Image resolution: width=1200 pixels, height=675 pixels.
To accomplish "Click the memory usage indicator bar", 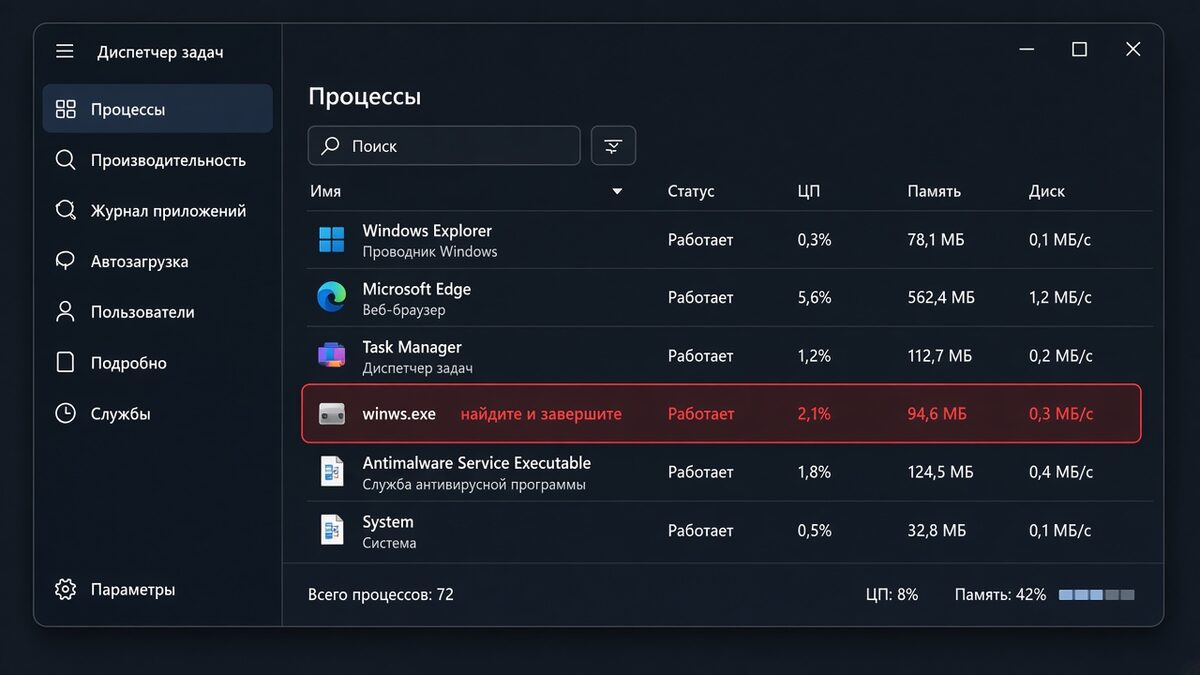I will click(x=1097, y=595).
